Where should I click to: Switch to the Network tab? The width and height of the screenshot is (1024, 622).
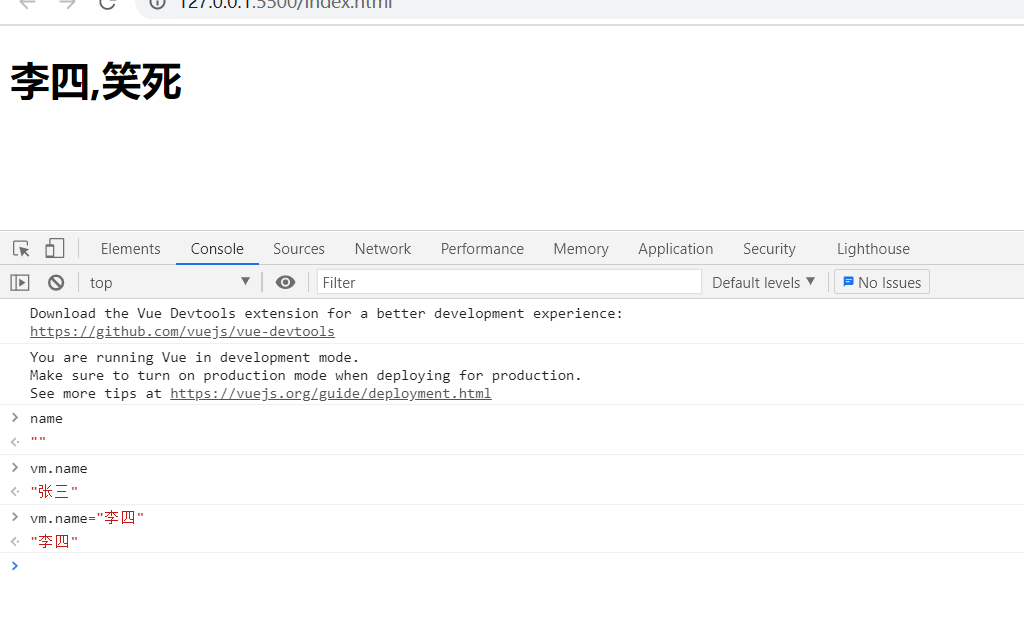[x=382, y=249]
